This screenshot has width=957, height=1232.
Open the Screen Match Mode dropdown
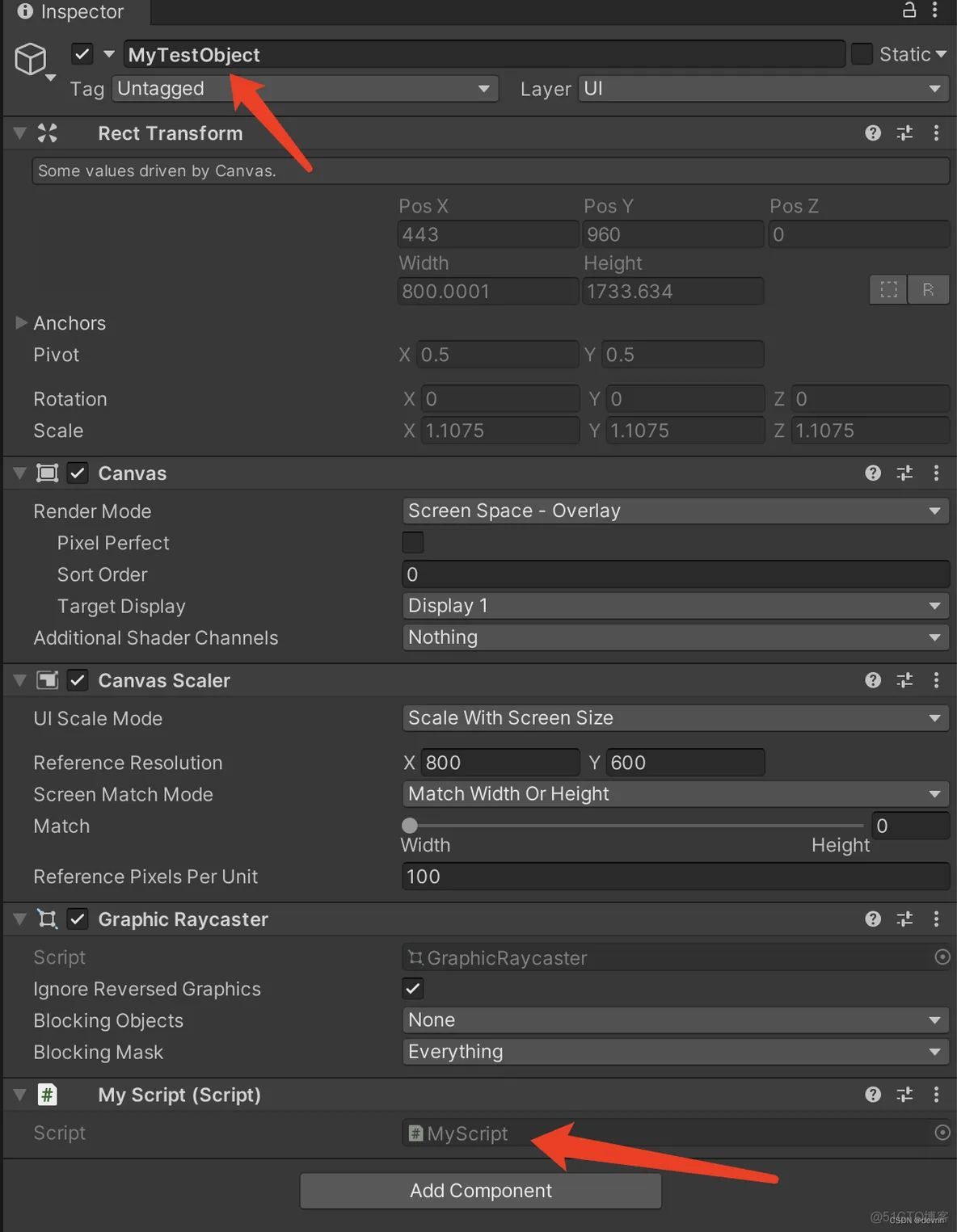(676, 793)
